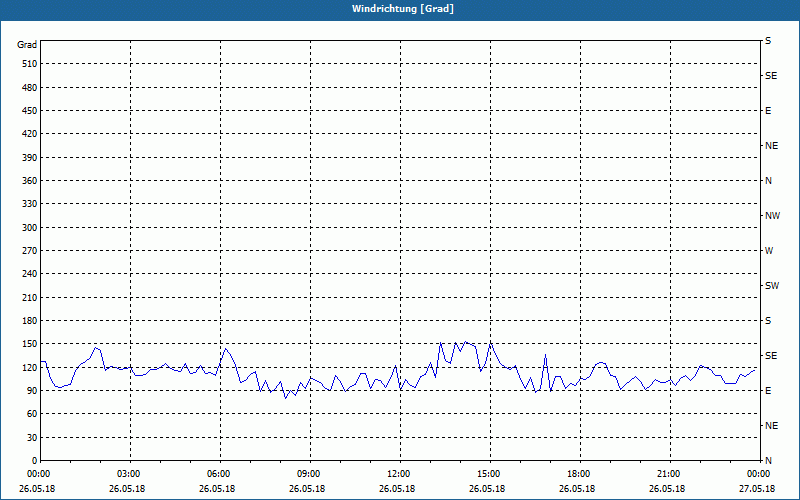Image resolution: width=800 pixels, height=500 pixels.
Task: Pick the 420 value on the degree axis
Action: (30, 134)
